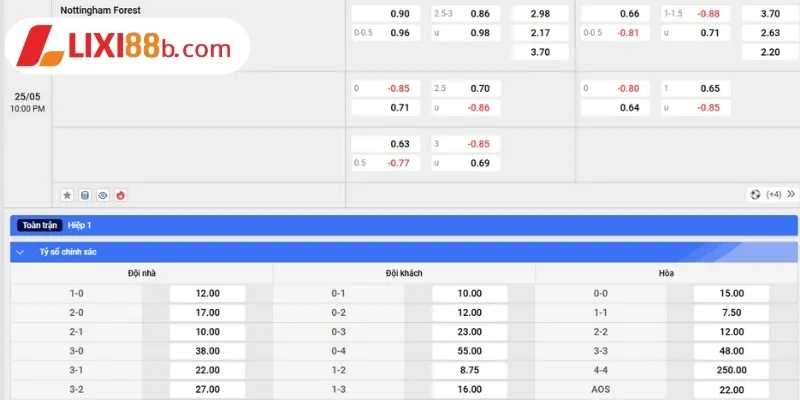
Task: Select correct score 2-1 odds 10.00
Action: click(207, 332)
